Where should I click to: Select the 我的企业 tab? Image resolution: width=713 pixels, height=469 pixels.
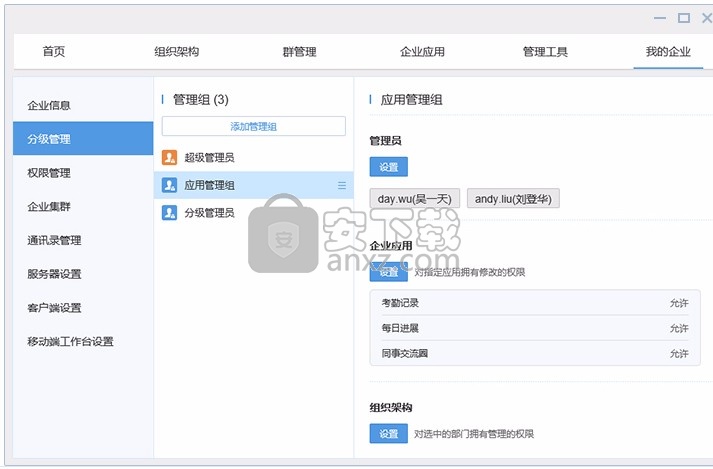click(668, 51)
